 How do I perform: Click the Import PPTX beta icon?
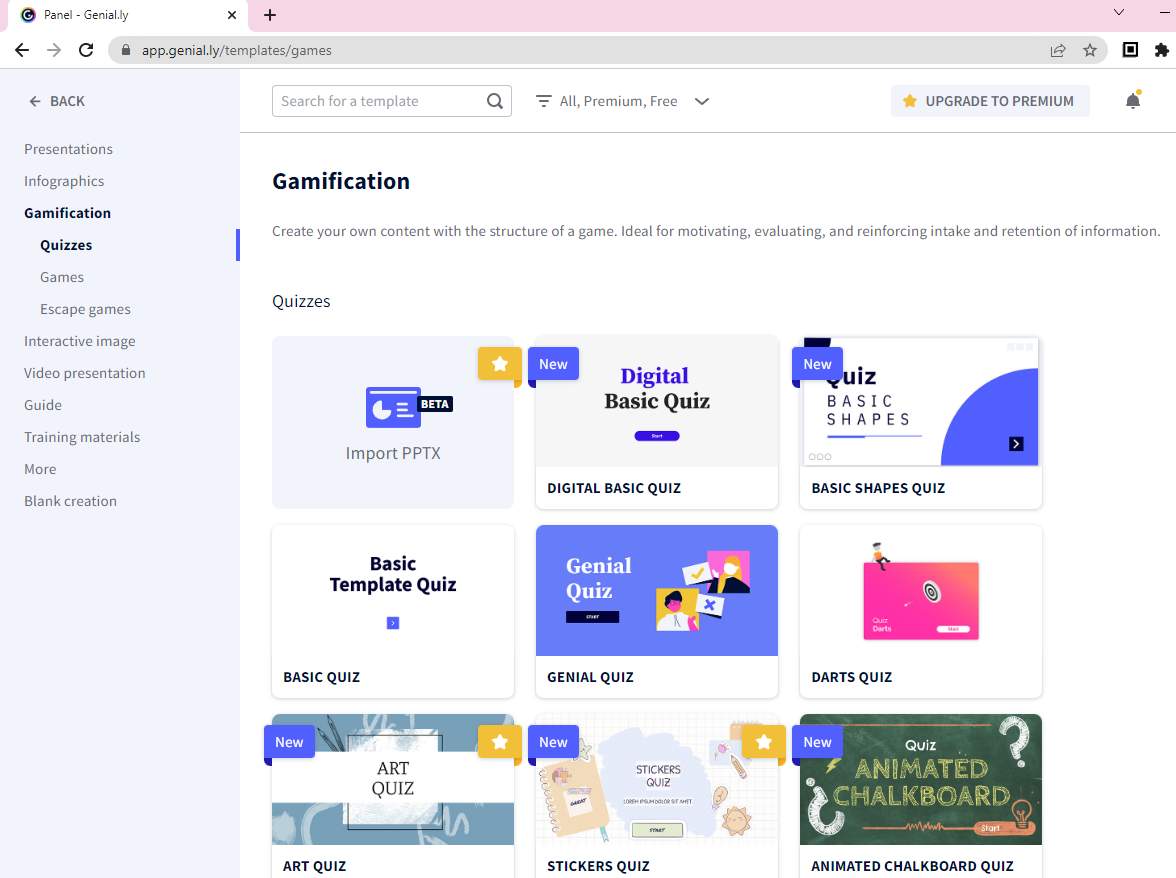coord(408,408)
